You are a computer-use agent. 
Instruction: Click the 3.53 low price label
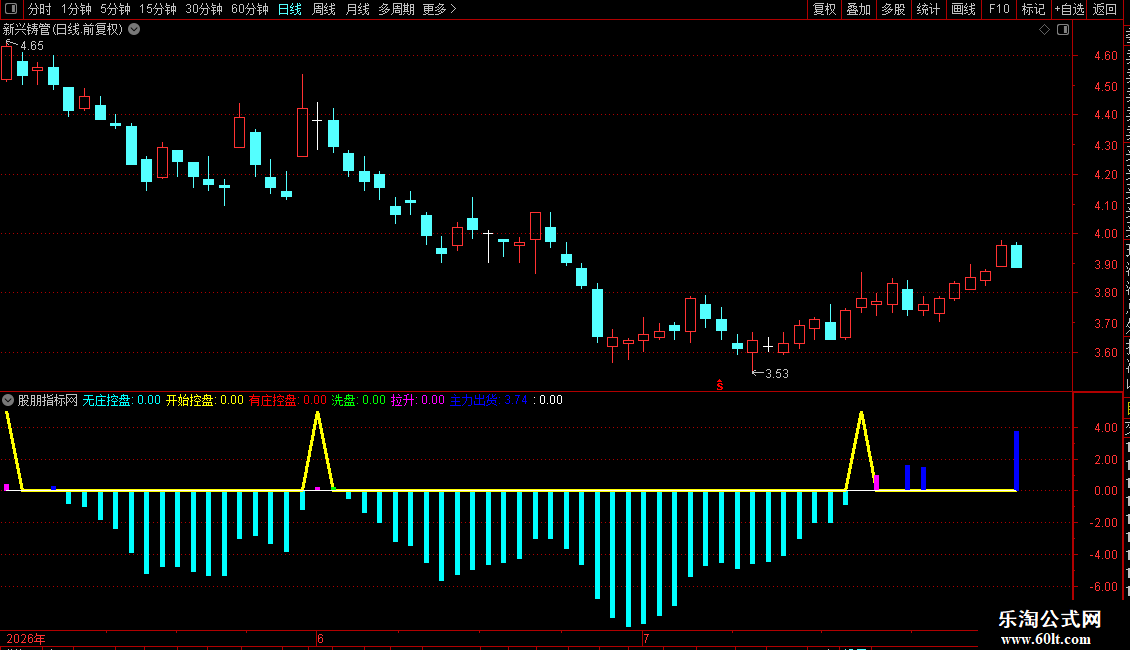[777, 373]
